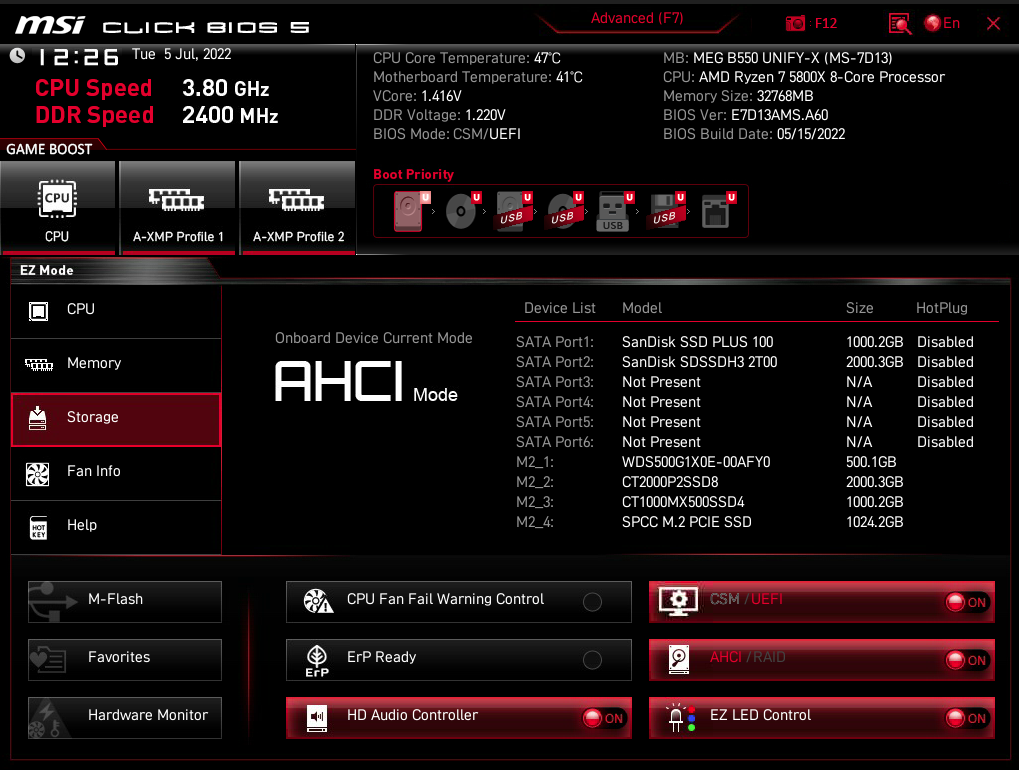Screen dimensions: 1019x770
Task: Toggle AHCI / RAID switch
Action: [966, 660]
